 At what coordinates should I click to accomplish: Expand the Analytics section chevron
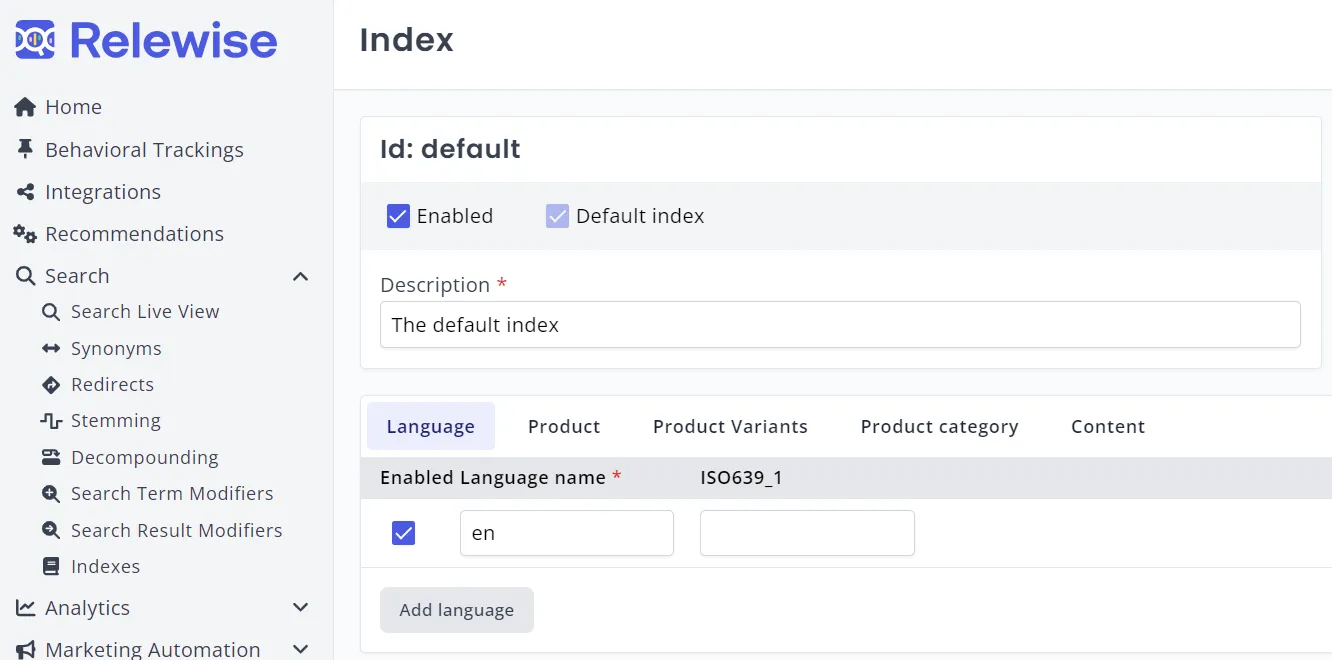tap(300, 608)
